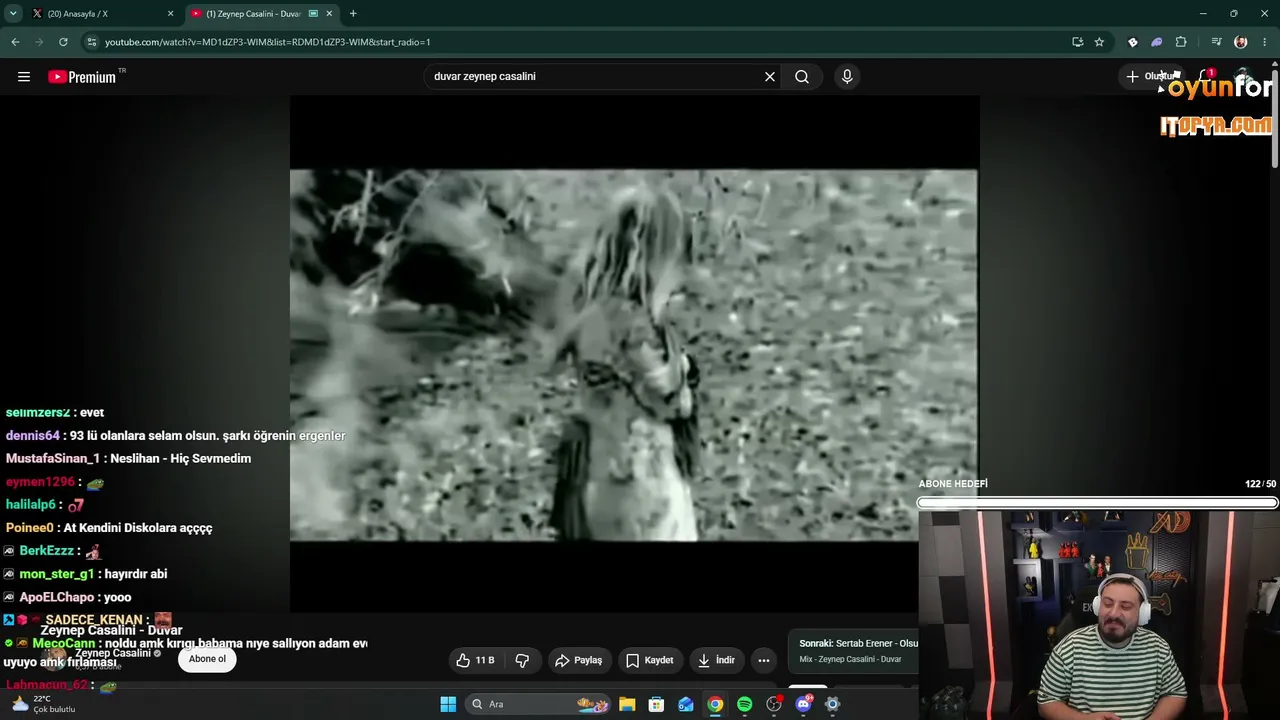Open the Windows Start menu

pyautogui.click(x=448, y=704)
